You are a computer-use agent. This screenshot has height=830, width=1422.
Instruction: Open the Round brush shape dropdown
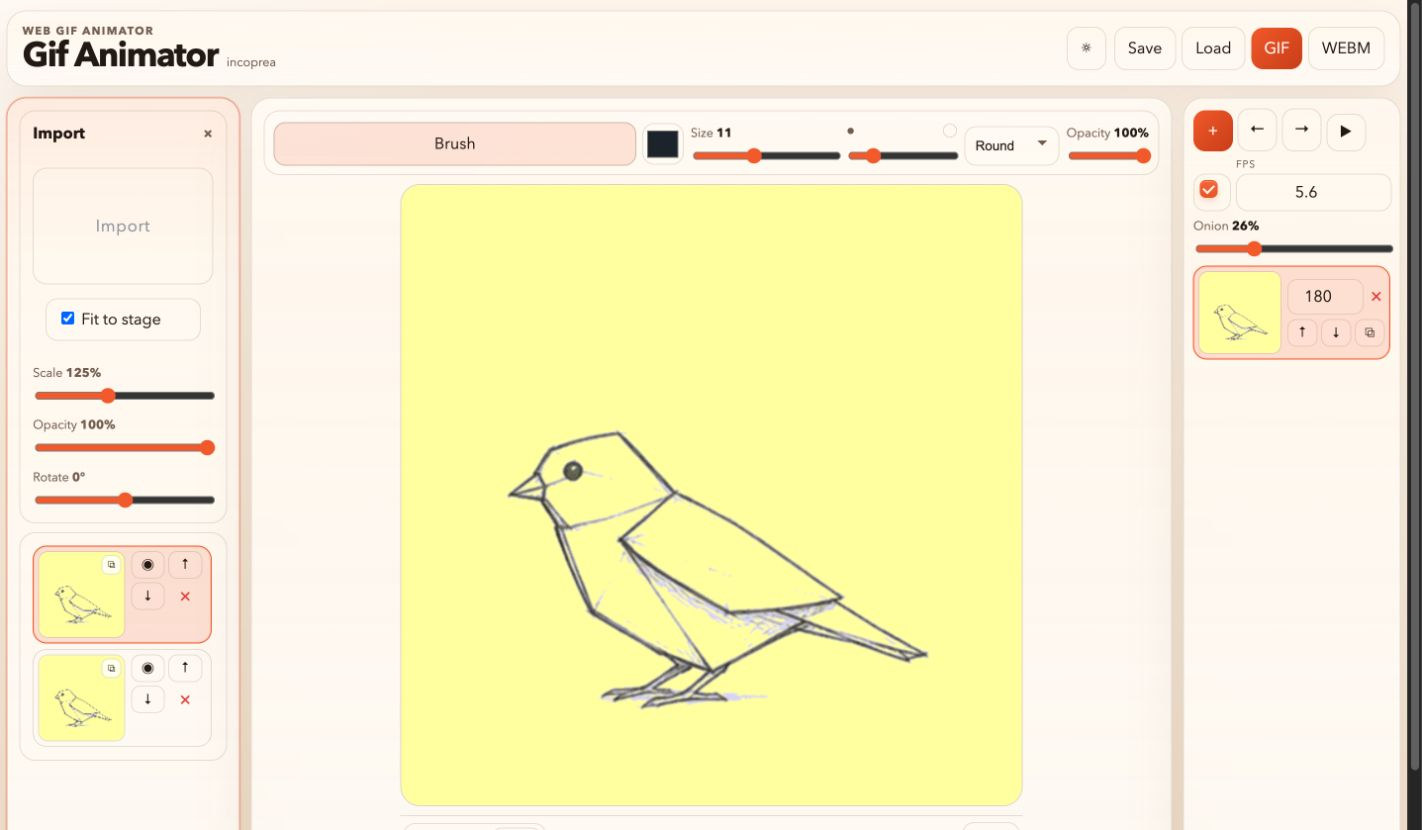point(1011,146)
